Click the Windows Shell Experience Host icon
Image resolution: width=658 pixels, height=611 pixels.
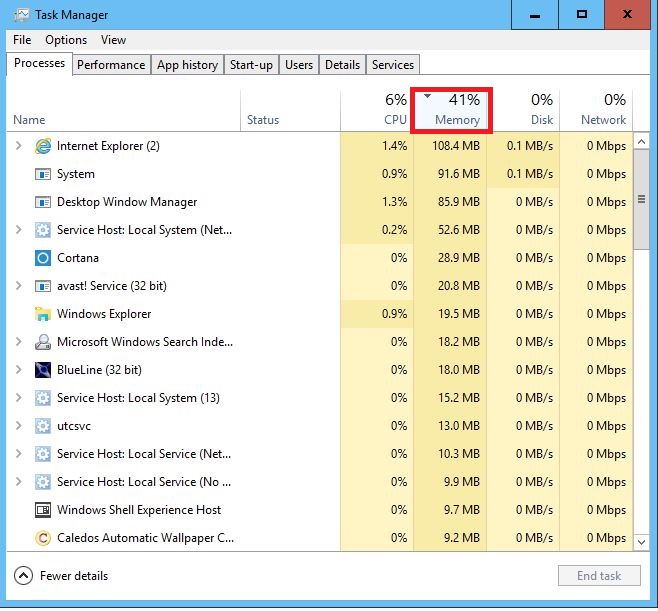[43, 510]
